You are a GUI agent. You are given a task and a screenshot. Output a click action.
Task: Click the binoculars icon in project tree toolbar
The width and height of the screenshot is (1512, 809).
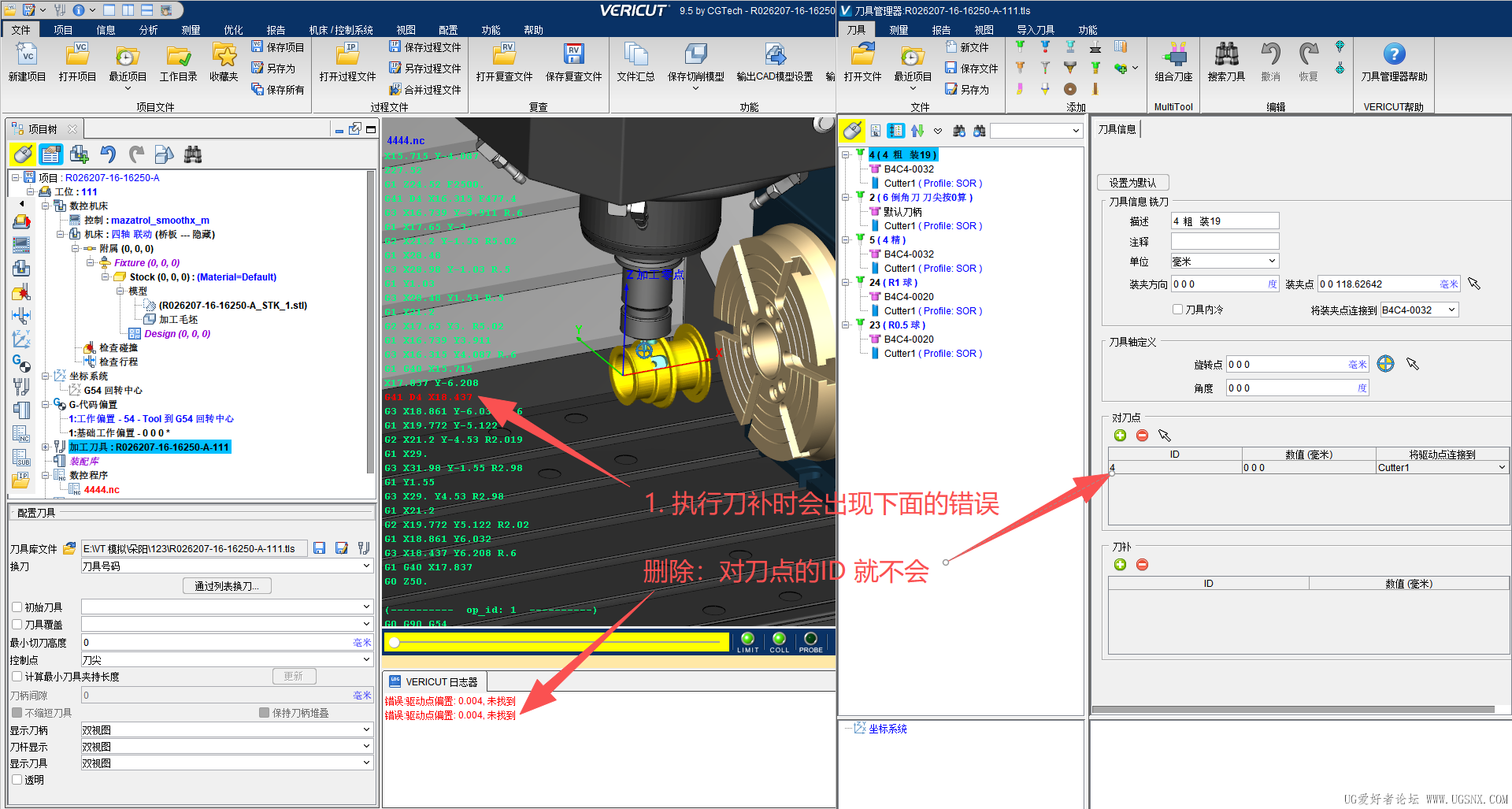[x=193, y=154]
